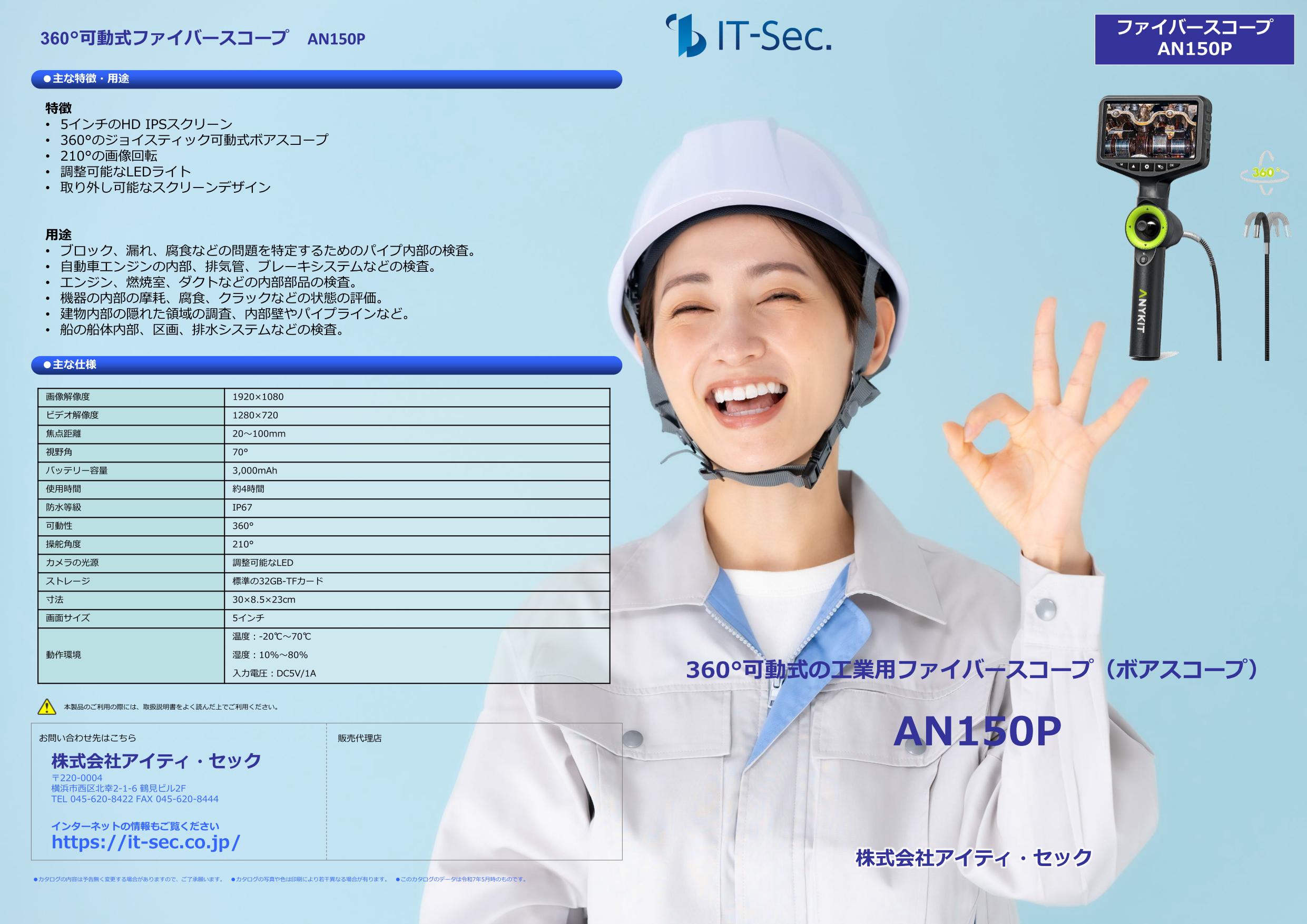Viewport: 1307px width, 924px height.
Task: Click the 視野角 table label
Action: point(59,452)
